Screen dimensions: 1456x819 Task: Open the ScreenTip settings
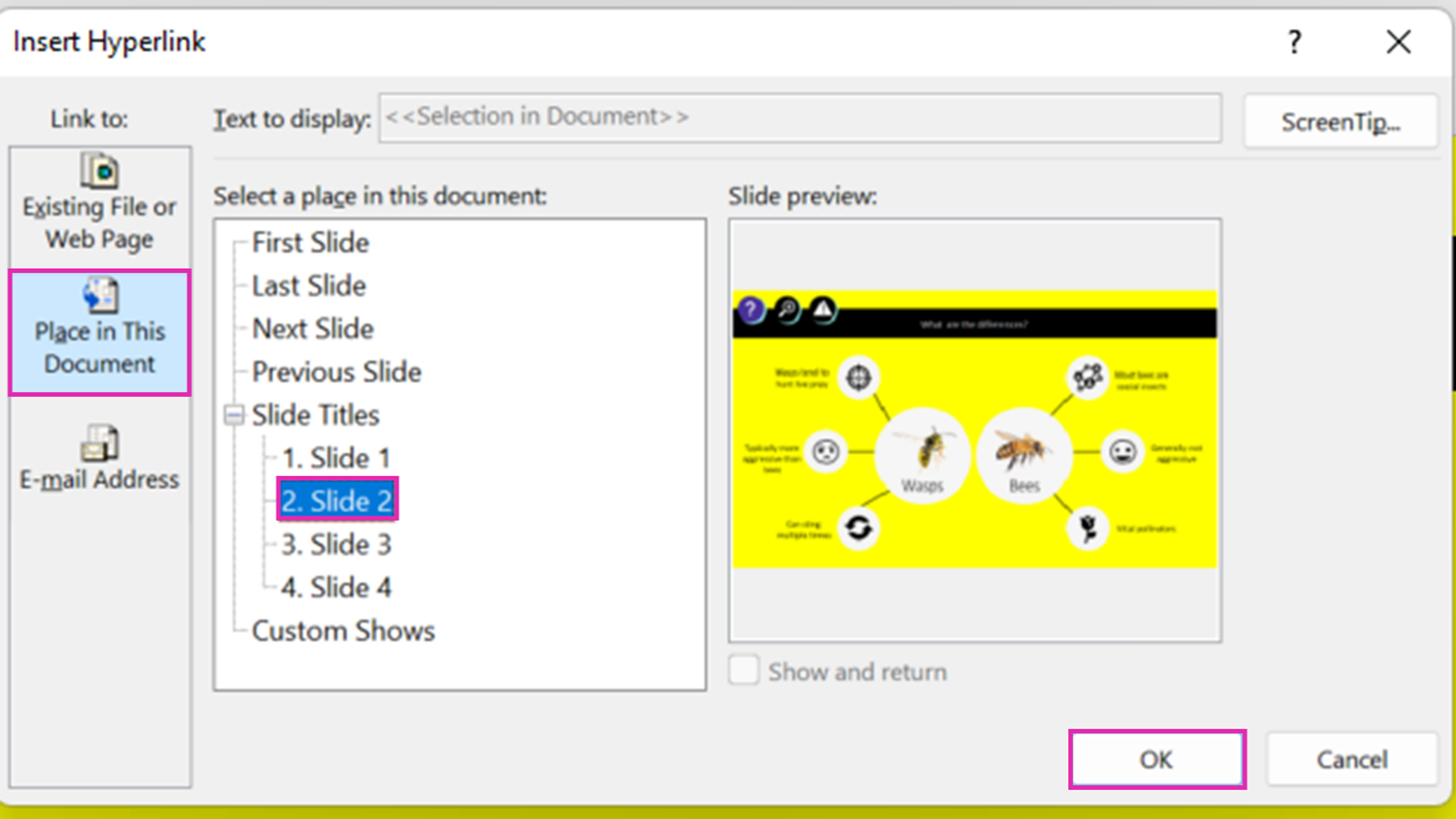click(x=1340, y=121)
